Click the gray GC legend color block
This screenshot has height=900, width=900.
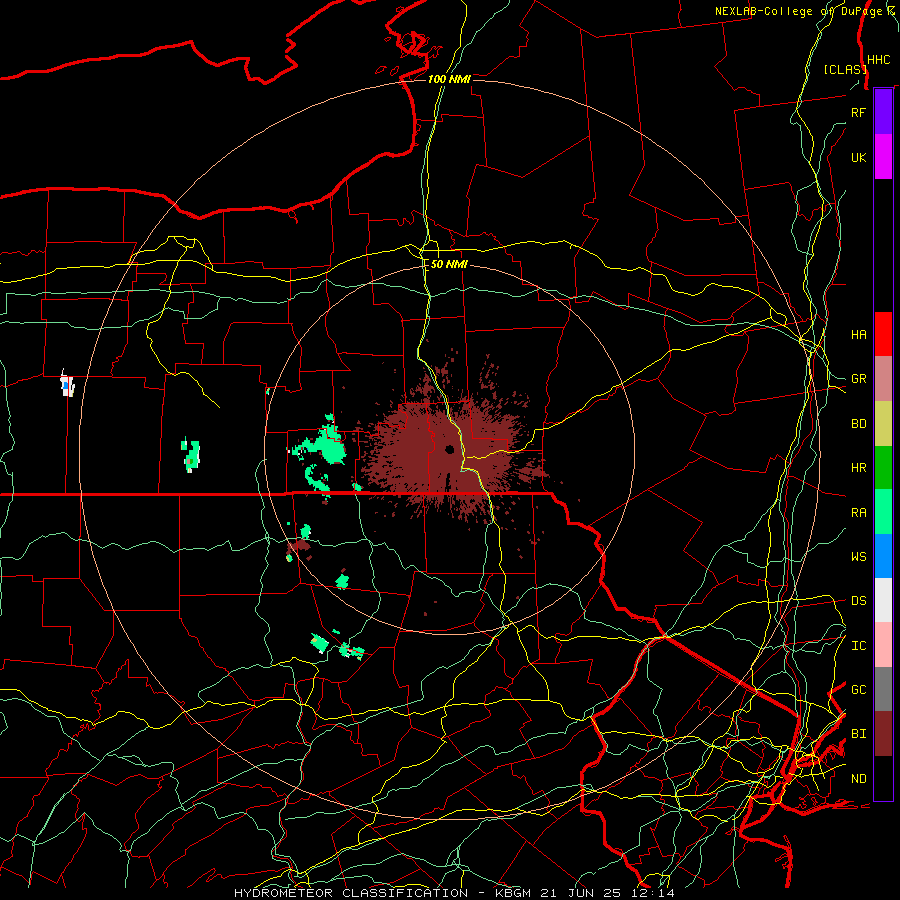coord(883,689)
